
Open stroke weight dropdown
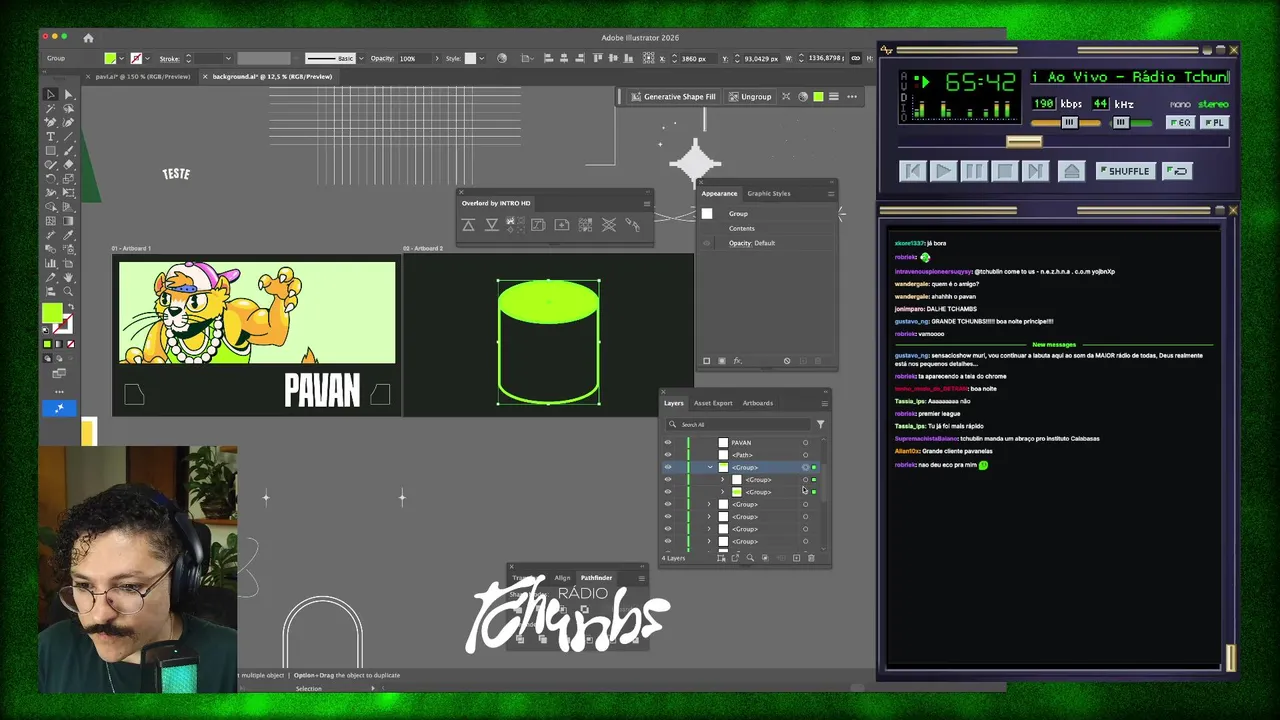click(x=228, y=58)
